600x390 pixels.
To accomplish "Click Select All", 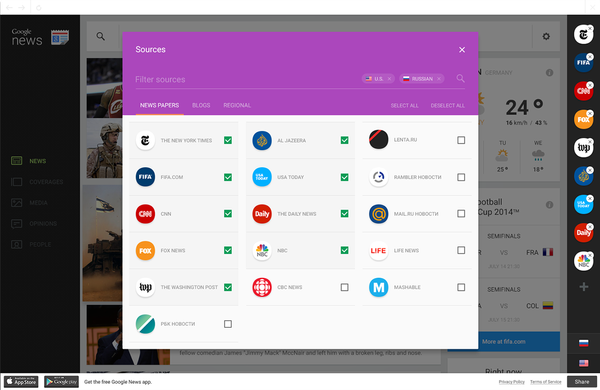I will 404,106.
